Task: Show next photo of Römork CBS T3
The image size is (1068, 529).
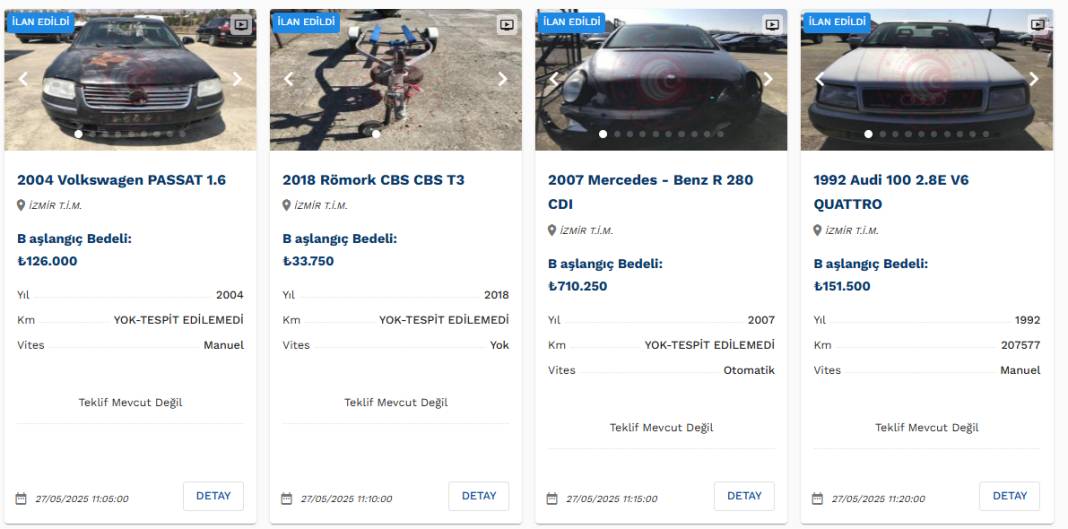Action: pyautogui.click(x=502, y=80)
